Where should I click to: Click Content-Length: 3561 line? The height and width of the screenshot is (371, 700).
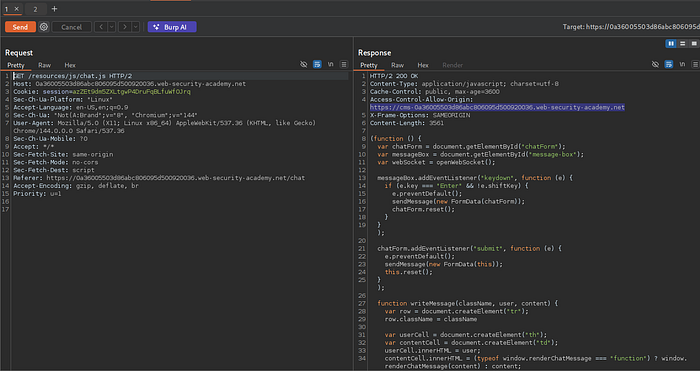[x=407, y=123]
